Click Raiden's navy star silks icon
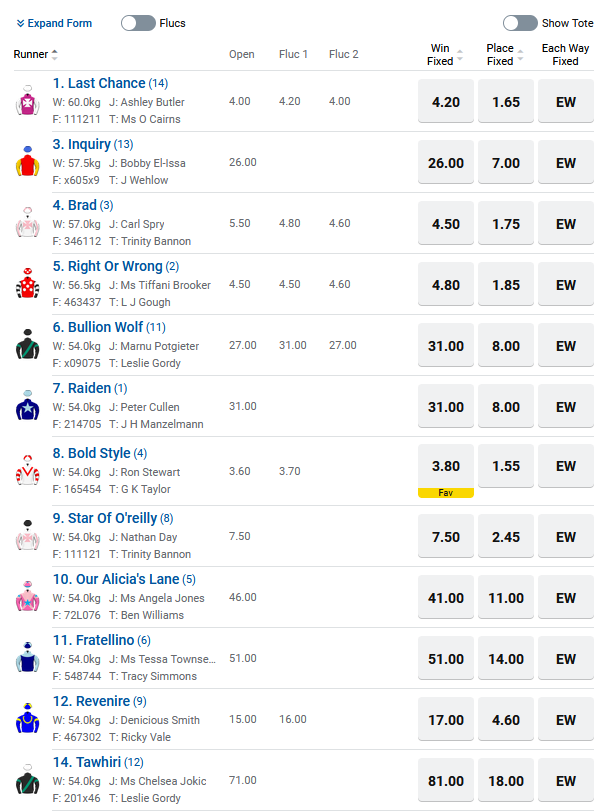 coord(26,406)
